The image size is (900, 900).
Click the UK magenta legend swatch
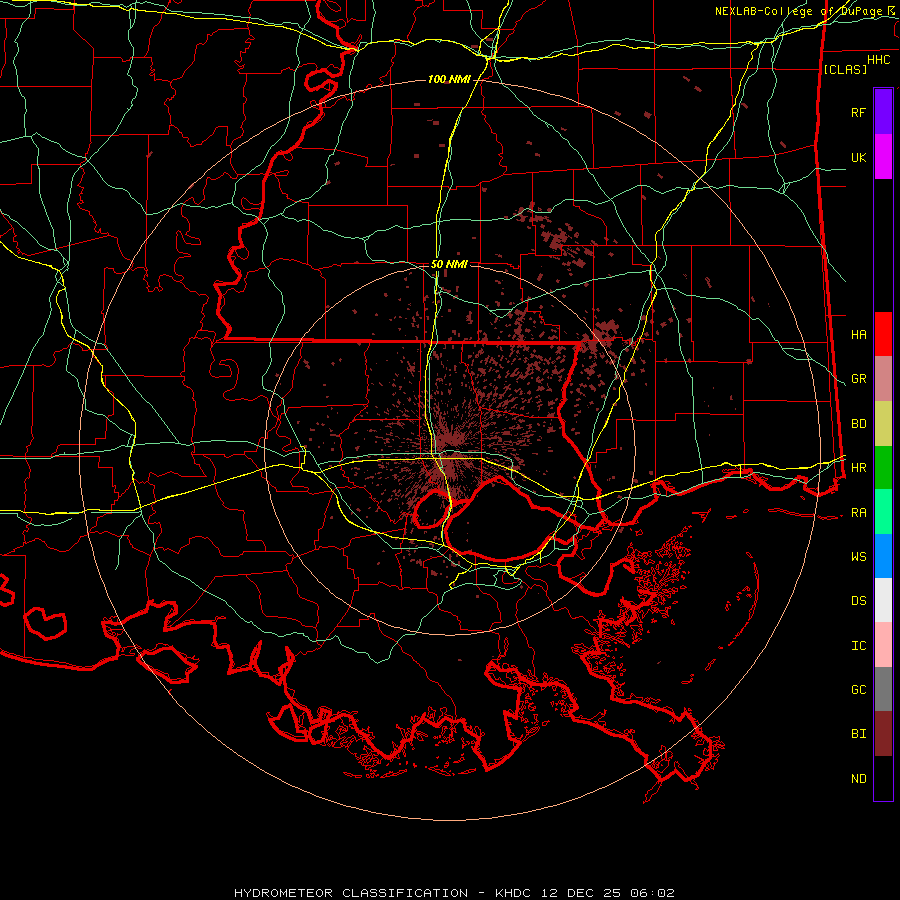coord(883,157)
